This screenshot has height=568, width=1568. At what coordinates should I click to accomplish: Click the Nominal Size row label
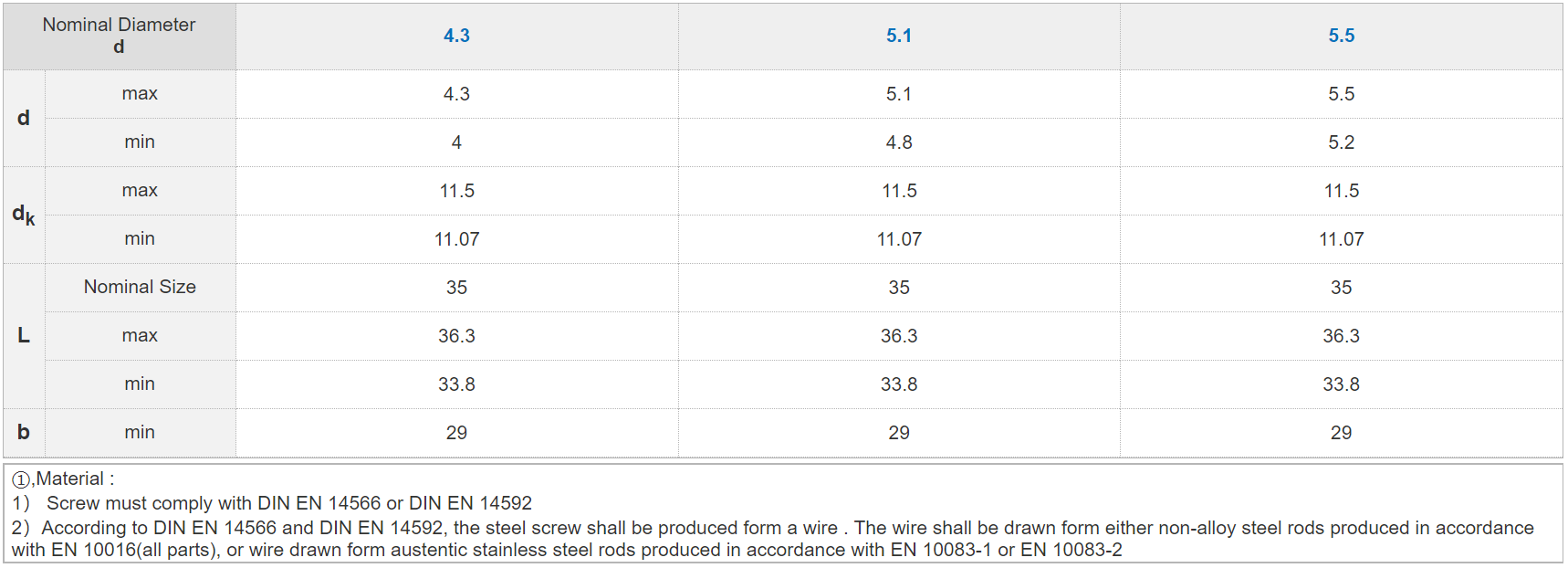coord(140,287)
